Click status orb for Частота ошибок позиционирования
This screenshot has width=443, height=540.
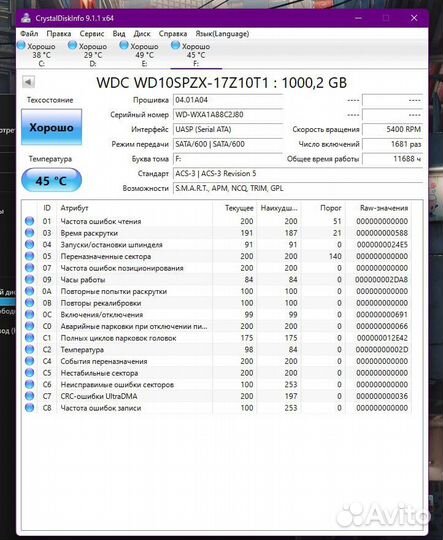30,268
